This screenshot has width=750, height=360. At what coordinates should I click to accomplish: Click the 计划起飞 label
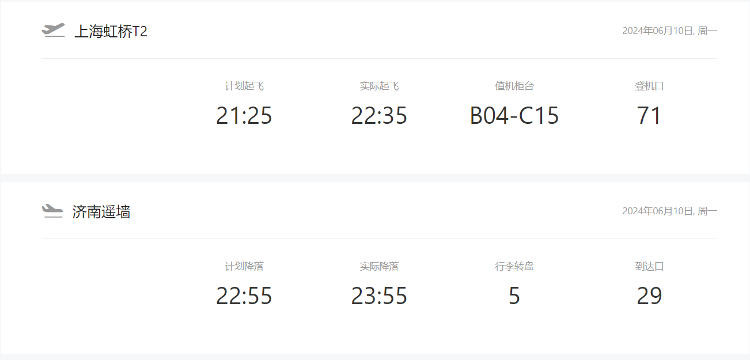(x=244, y=86)
